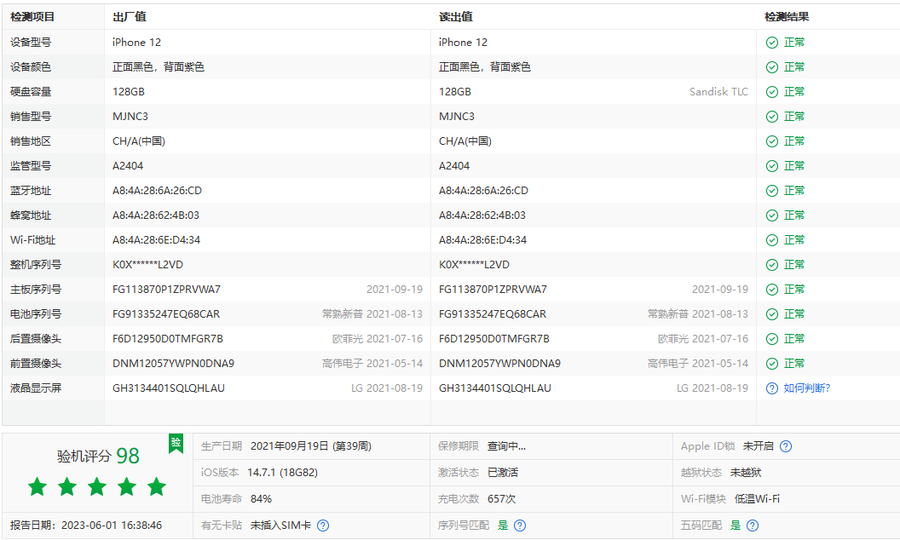Click the help icon beside 如何判断?

point(772,389)
